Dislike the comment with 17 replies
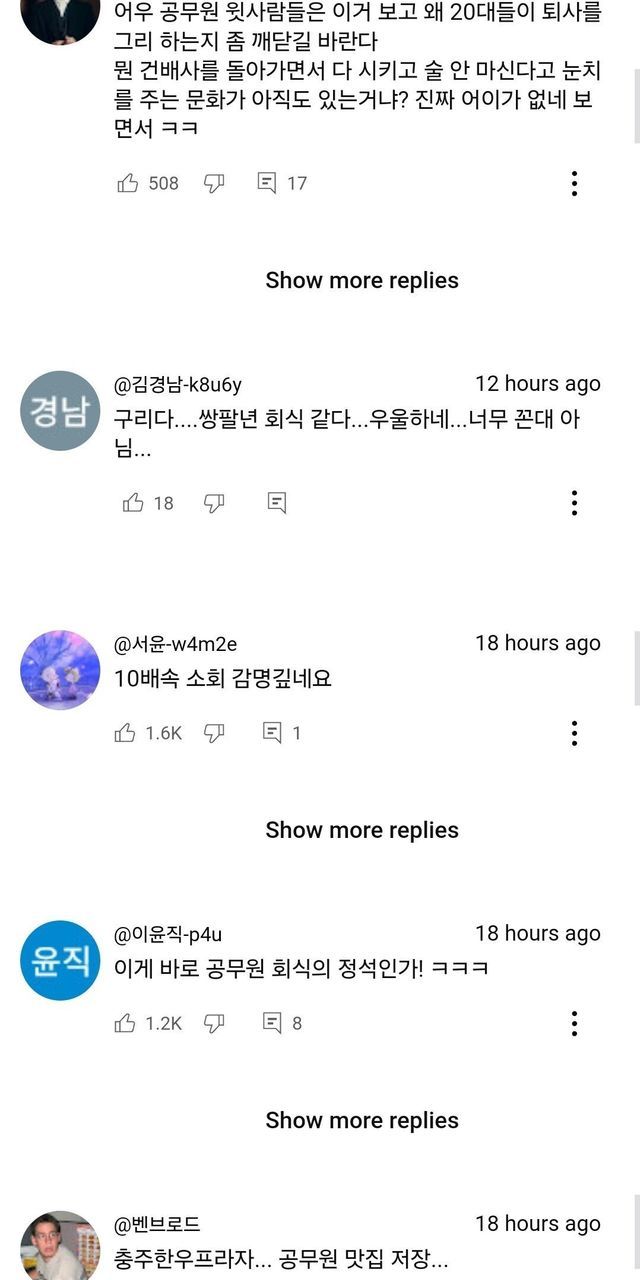640x1280 pixels. click(214, 183)
